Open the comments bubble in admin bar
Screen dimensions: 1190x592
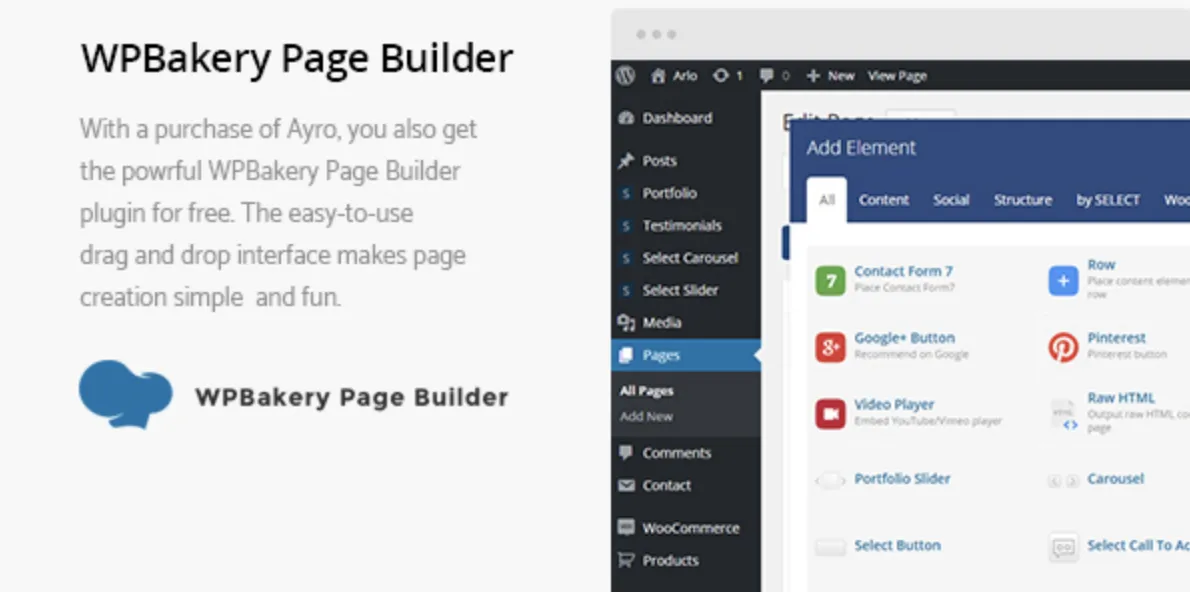pyautogui.click(x=767, y=75)
